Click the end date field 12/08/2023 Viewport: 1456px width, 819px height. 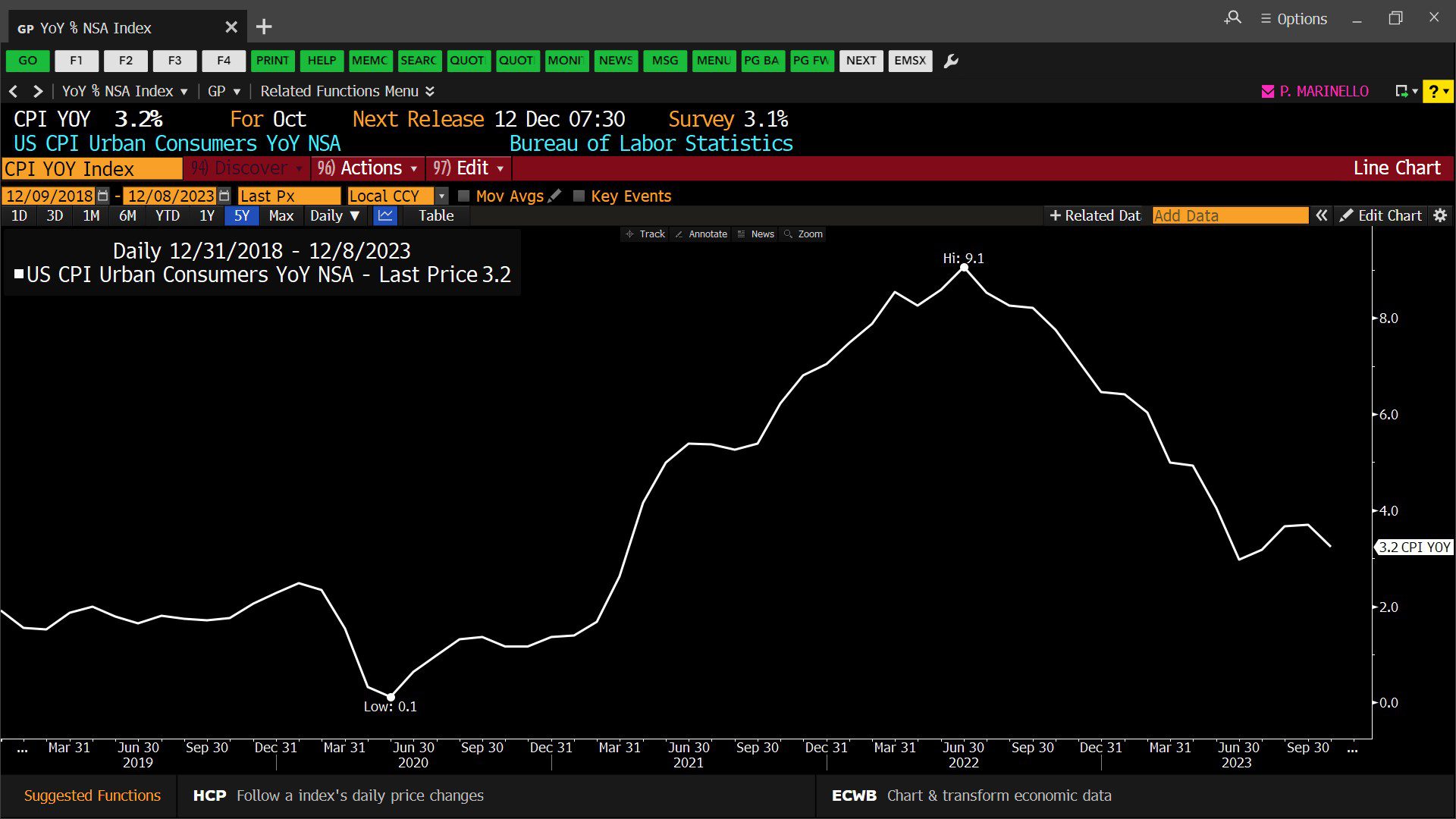(171, 196)
